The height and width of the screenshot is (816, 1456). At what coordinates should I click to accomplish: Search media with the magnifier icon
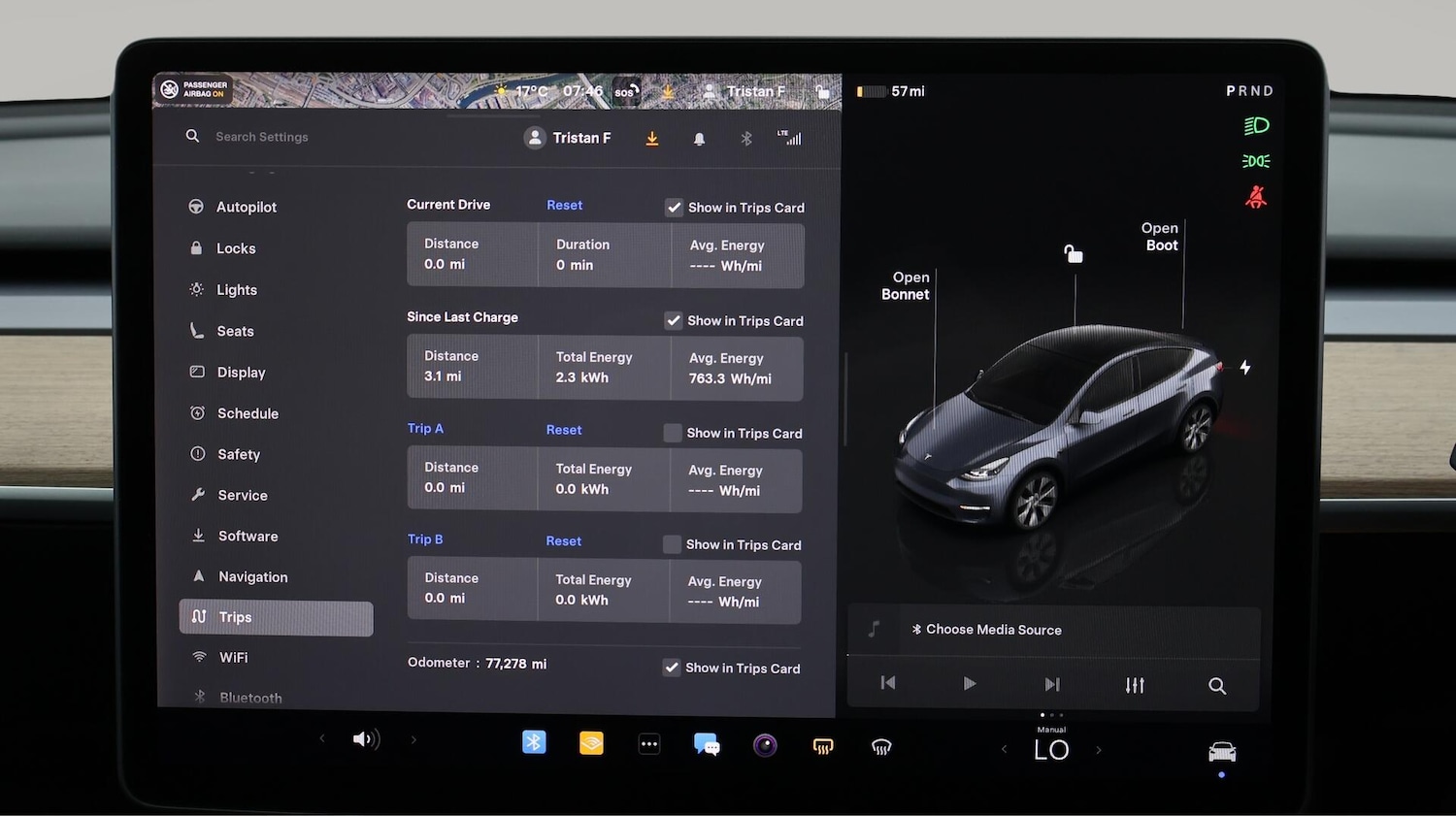click(1217, 686)
